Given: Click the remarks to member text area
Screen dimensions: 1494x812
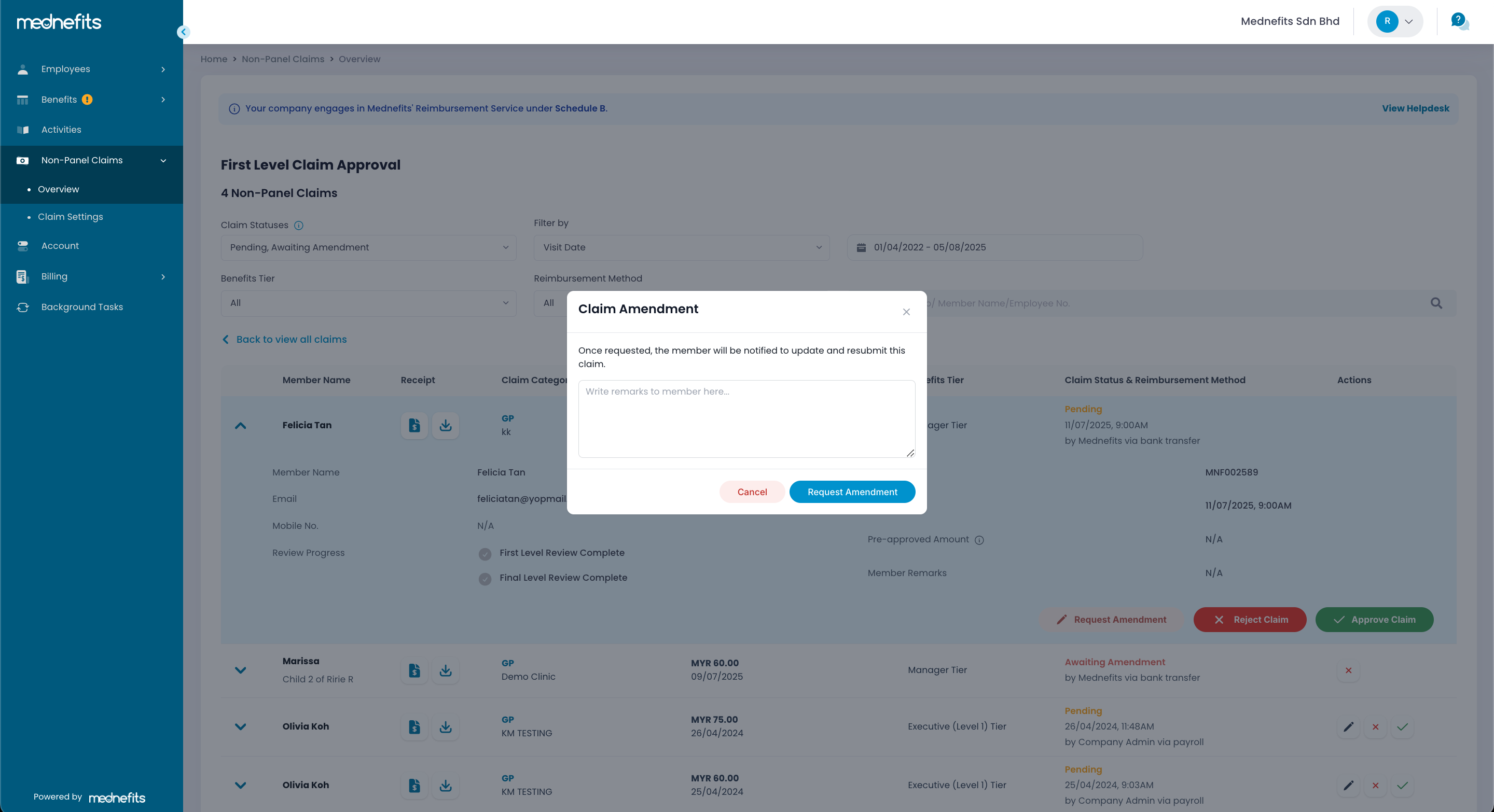Looking at the screenshot, I should click(746, 418).
